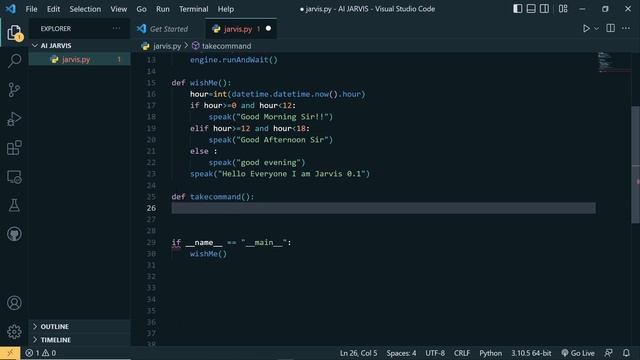Viewport: 640px width, 360px height.
Task: Open the GitHub view in activity bar
Action: [x=14, y=234]
